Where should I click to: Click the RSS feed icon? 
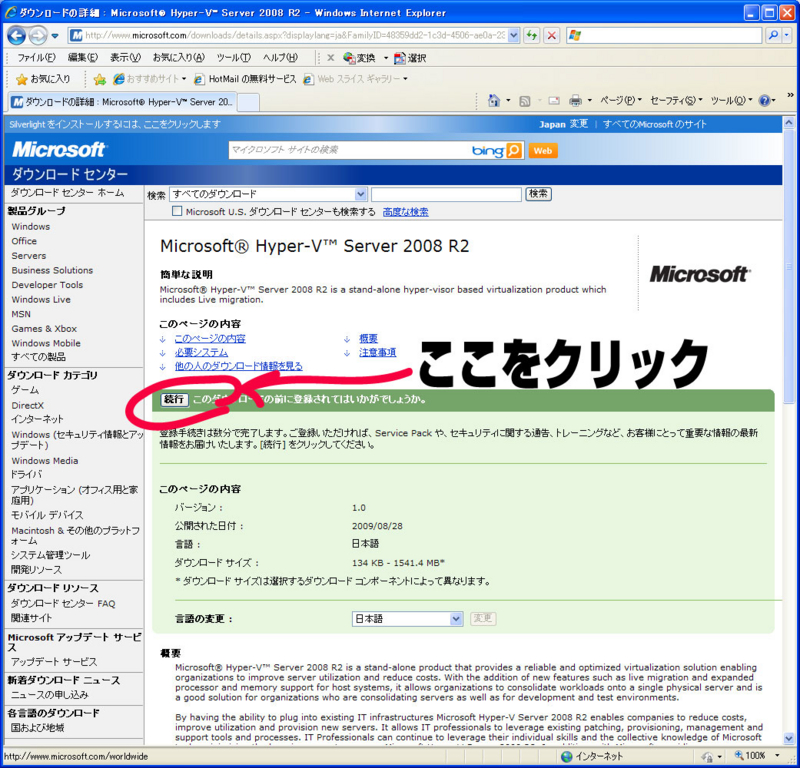click(525, 102)
